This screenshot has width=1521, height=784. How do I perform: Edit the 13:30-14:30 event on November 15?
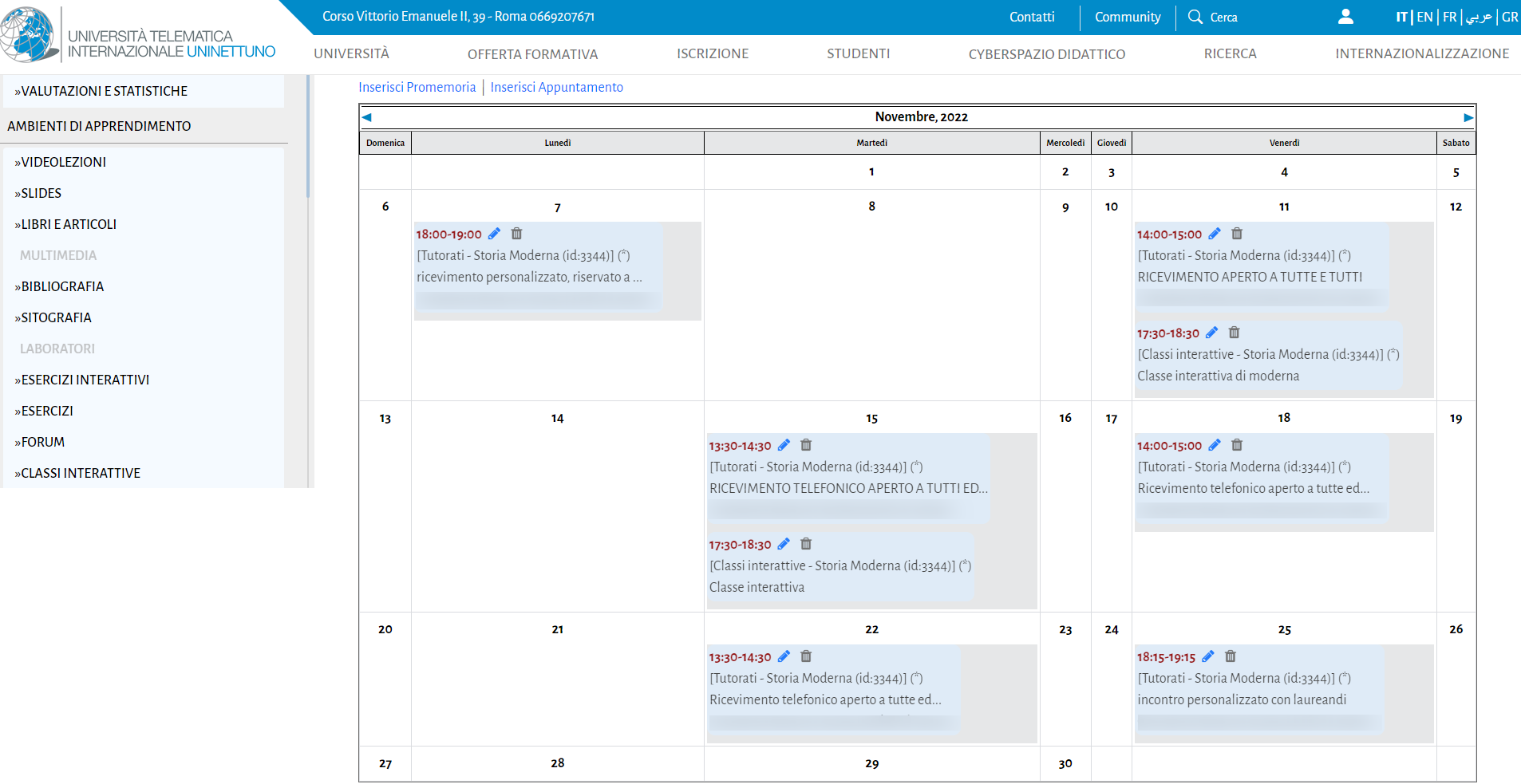pyautogui.click(x=784, y=445)
